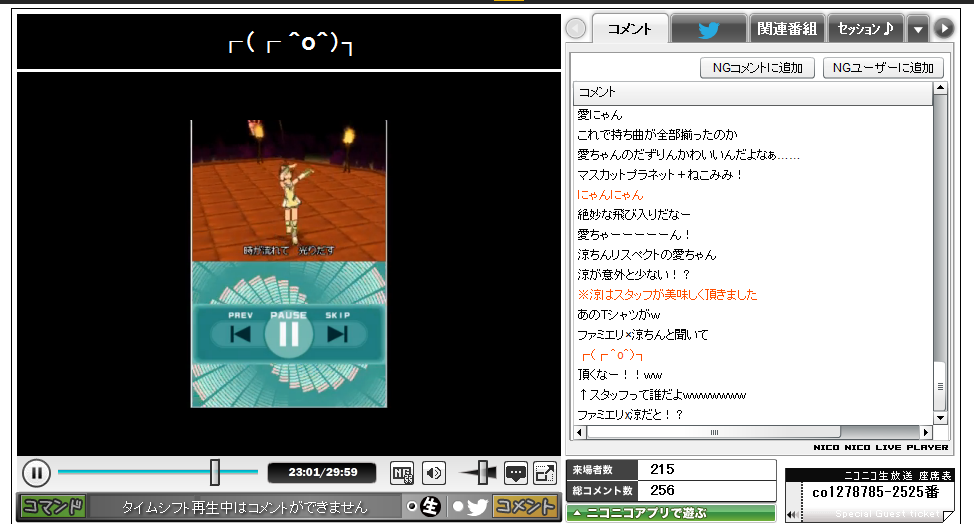Click the volume slider handle
974x524 pixels.
483,473
